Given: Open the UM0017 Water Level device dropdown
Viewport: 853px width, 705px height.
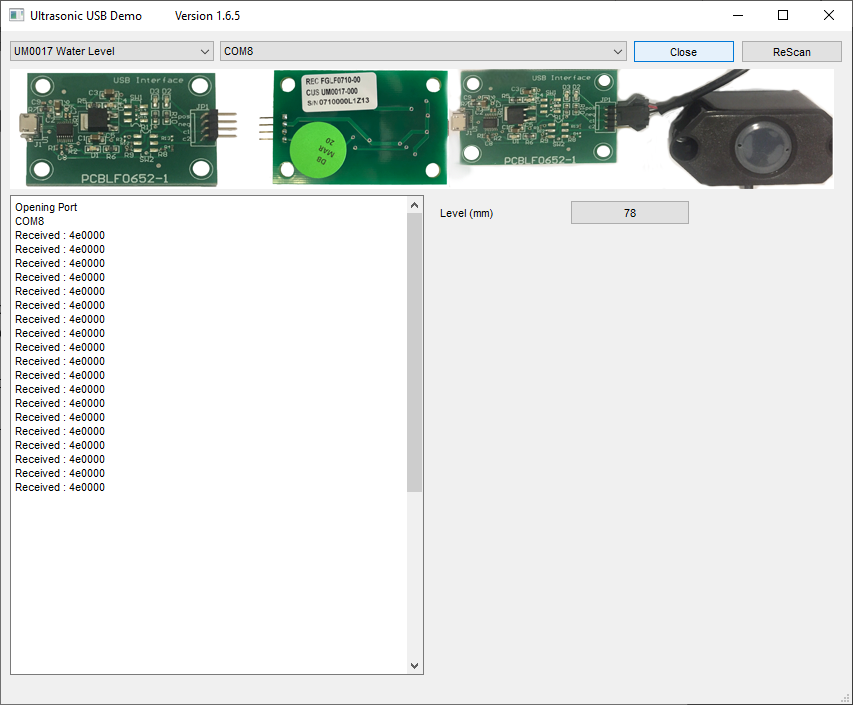Looking at the screenshot, I should [x=112, y=52].
